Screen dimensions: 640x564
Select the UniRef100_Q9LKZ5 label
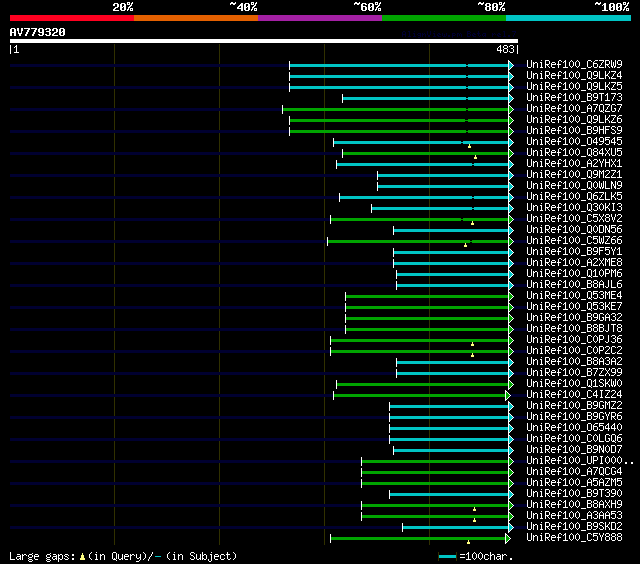574,87
